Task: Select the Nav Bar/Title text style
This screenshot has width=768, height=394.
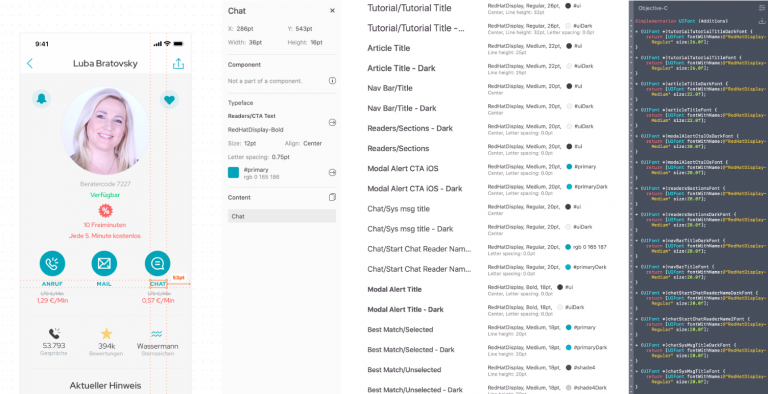Action: 390,88
